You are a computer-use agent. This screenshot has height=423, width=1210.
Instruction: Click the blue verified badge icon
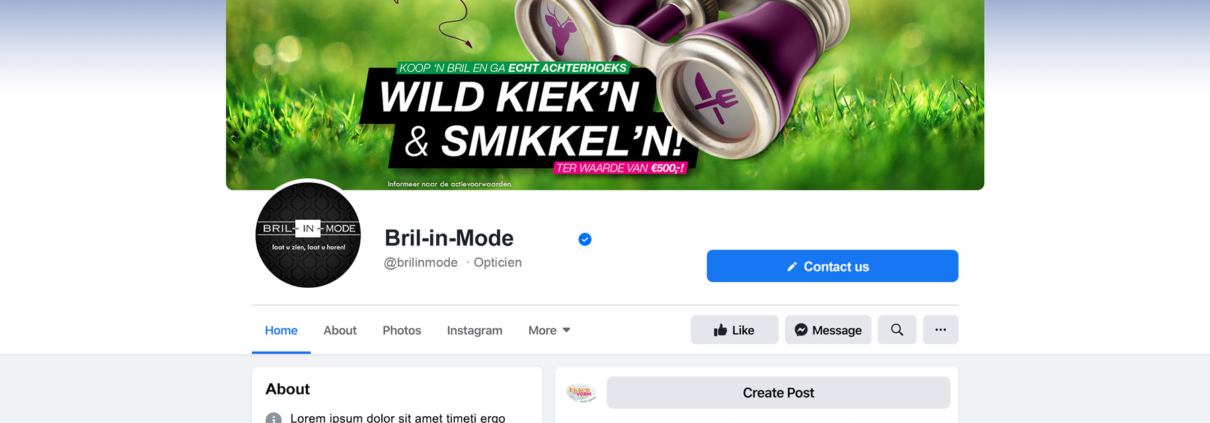pos(585,239)
